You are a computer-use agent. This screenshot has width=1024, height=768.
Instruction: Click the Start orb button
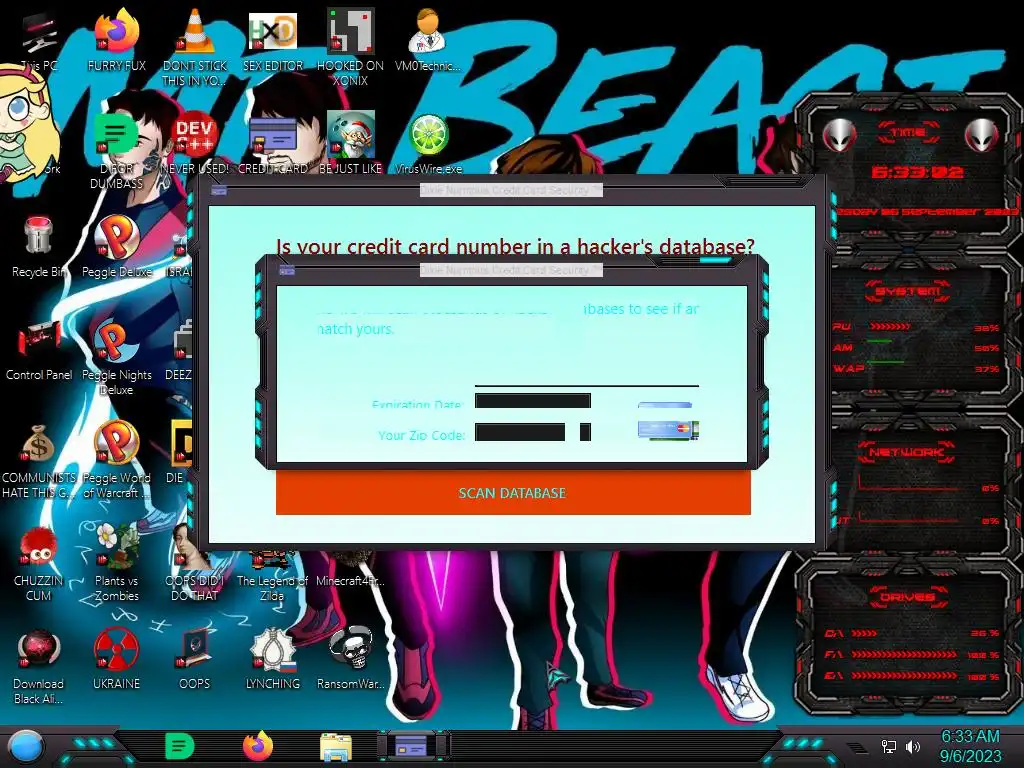[26, 747]
